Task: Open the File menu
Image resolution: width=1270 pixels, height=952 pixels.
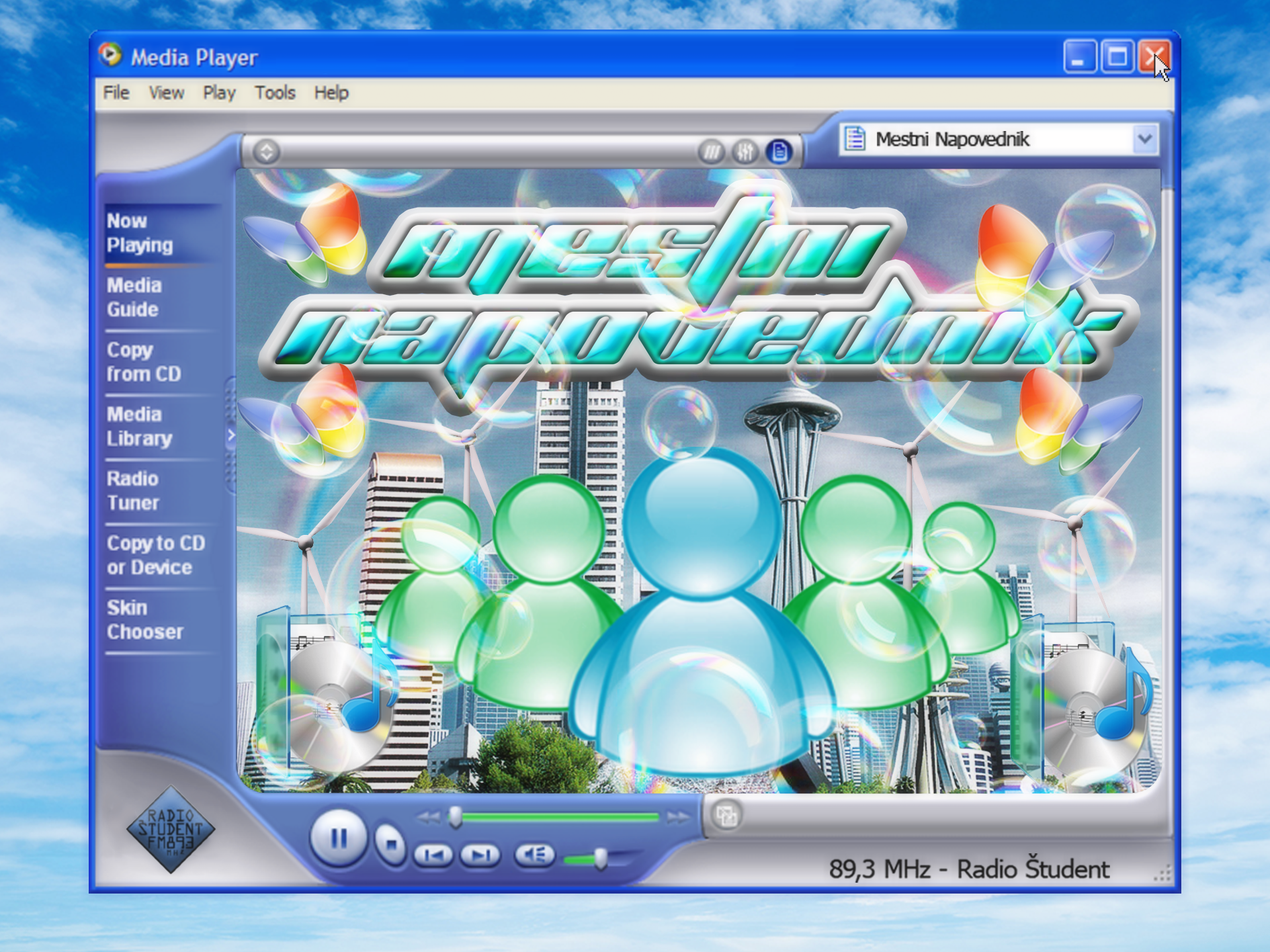Action: point(116,93)
